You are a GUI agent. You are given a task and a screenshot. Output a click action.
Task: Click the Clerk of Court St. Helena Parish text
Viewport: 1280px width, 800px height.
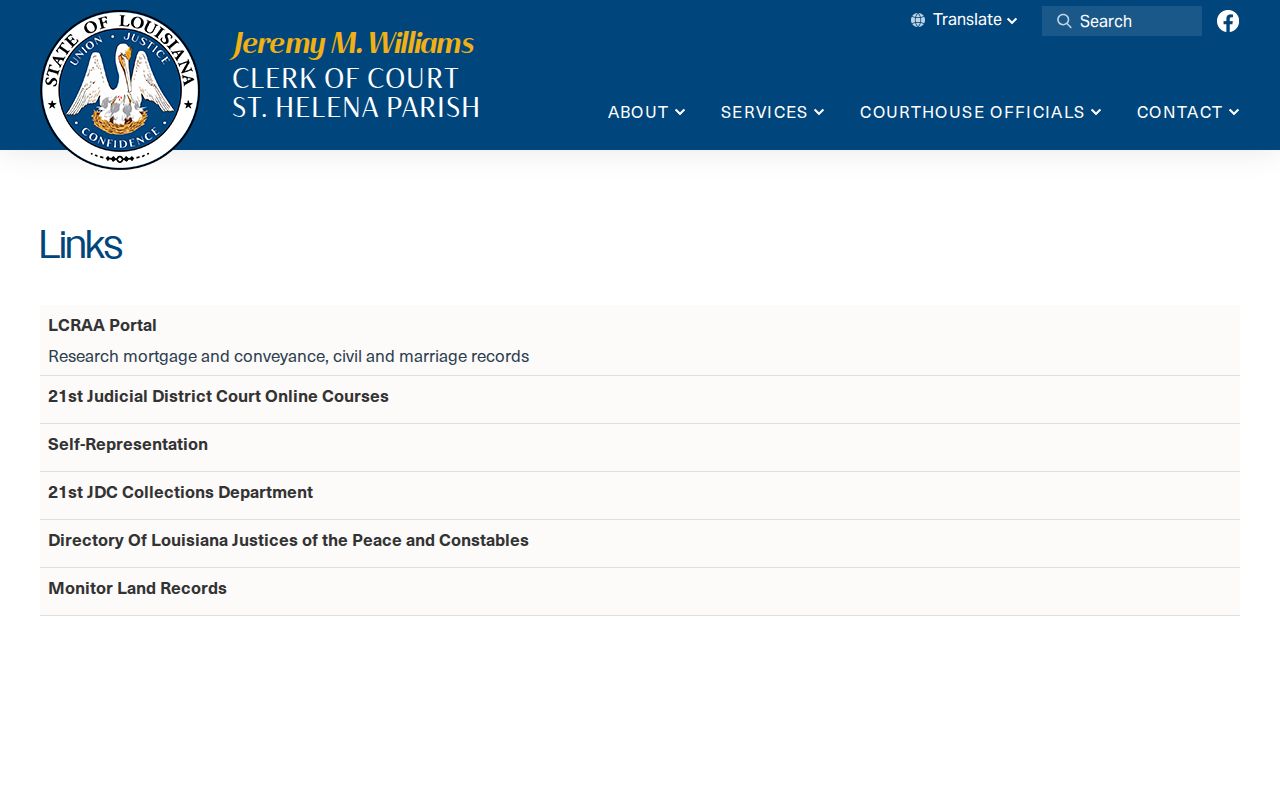(356, 93)
